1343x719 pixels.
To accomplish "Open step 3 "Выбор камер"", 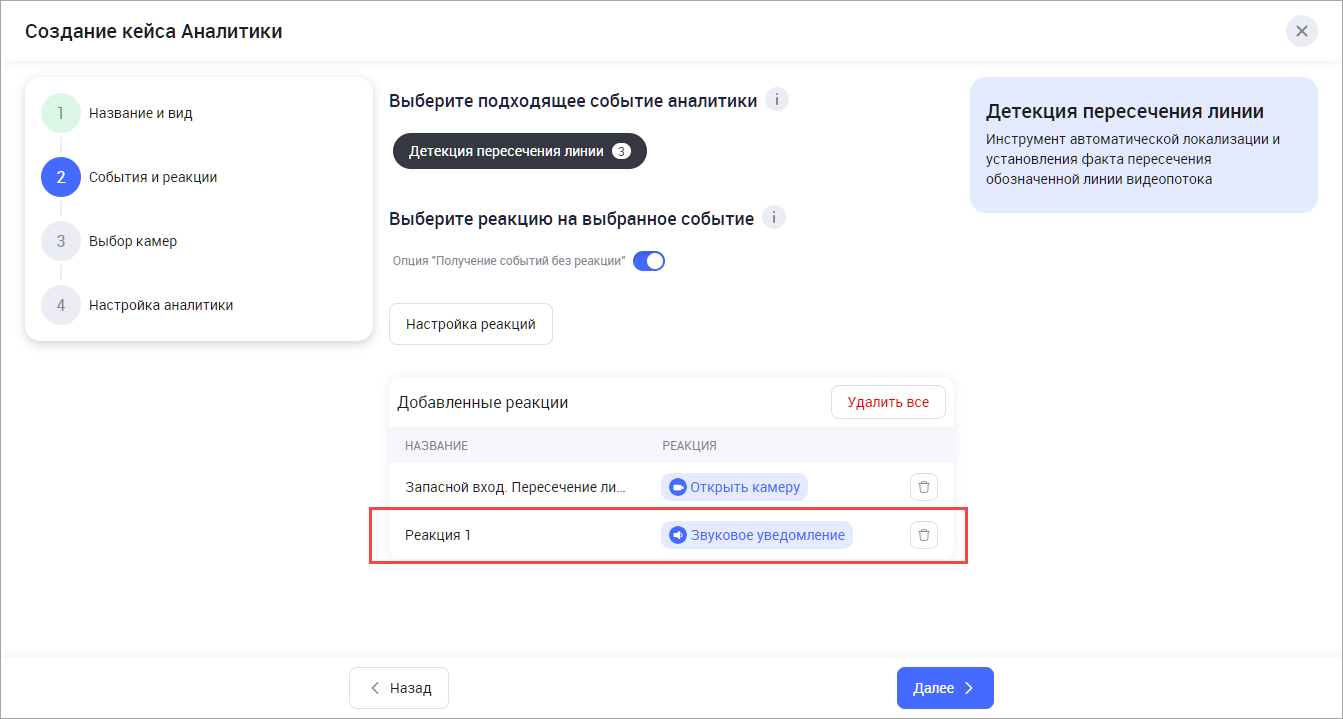I will [61, 241].
